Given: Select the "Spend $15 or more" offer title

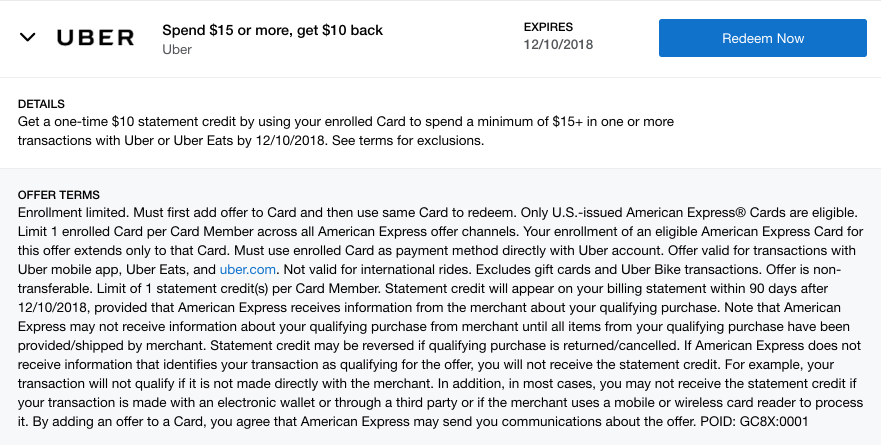Looking at the screenshot, I should pos(272,30).
